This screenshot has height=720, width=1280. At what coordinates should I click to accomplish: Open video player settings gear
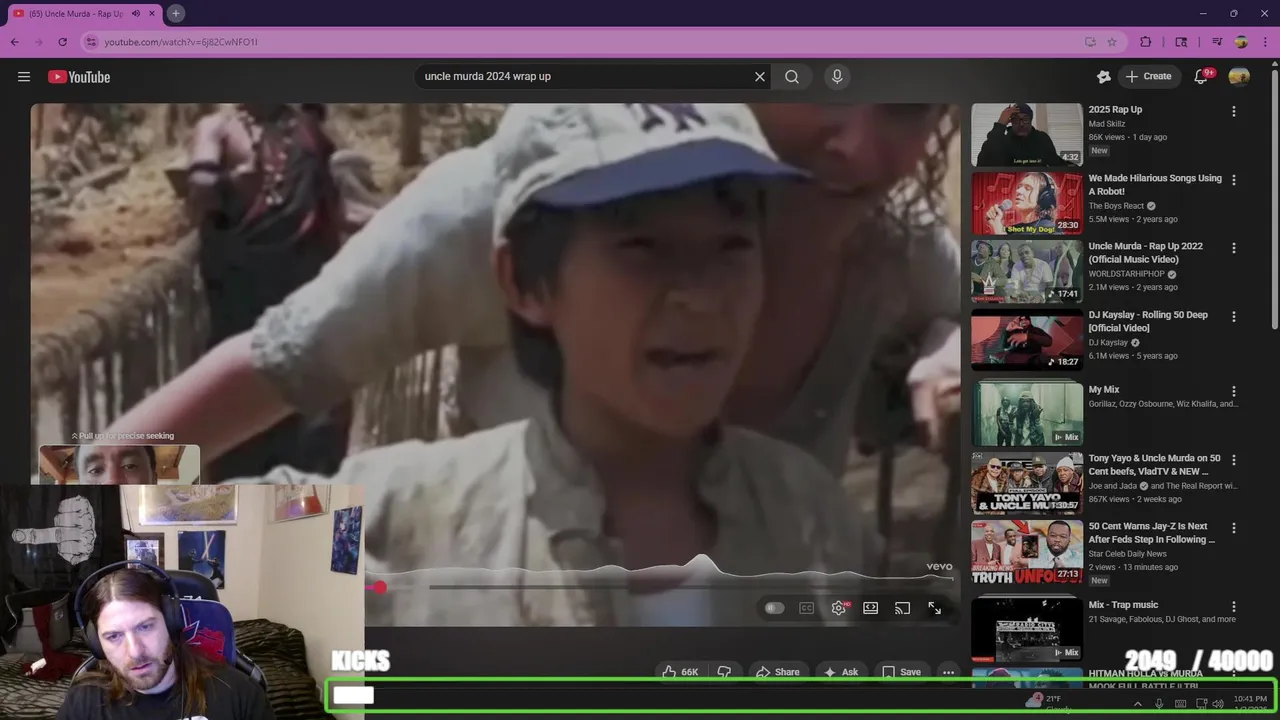pyautogui.click(x=839, y=608)
